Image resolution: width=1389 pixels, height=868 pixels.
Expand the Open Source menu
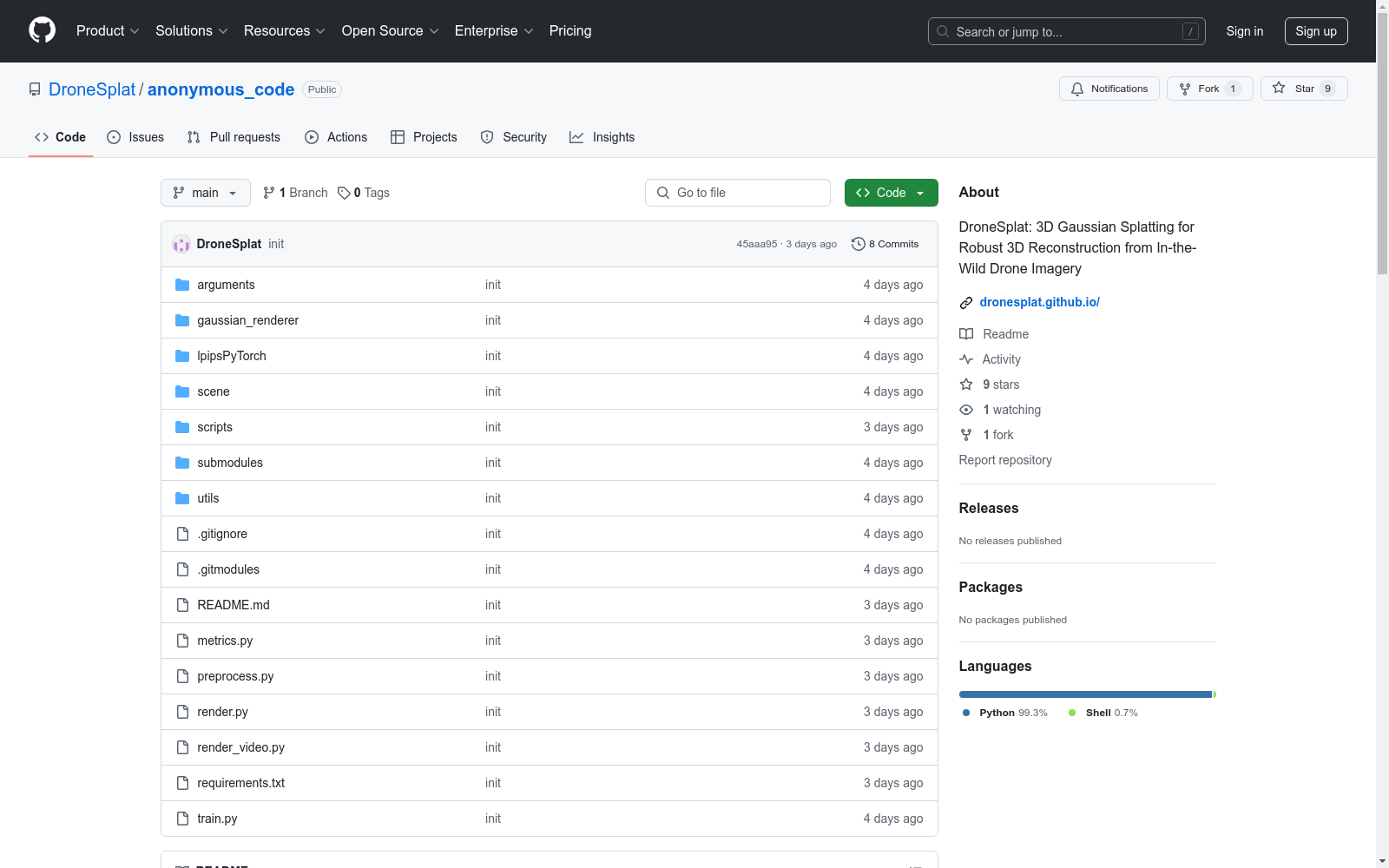(391, 30)
